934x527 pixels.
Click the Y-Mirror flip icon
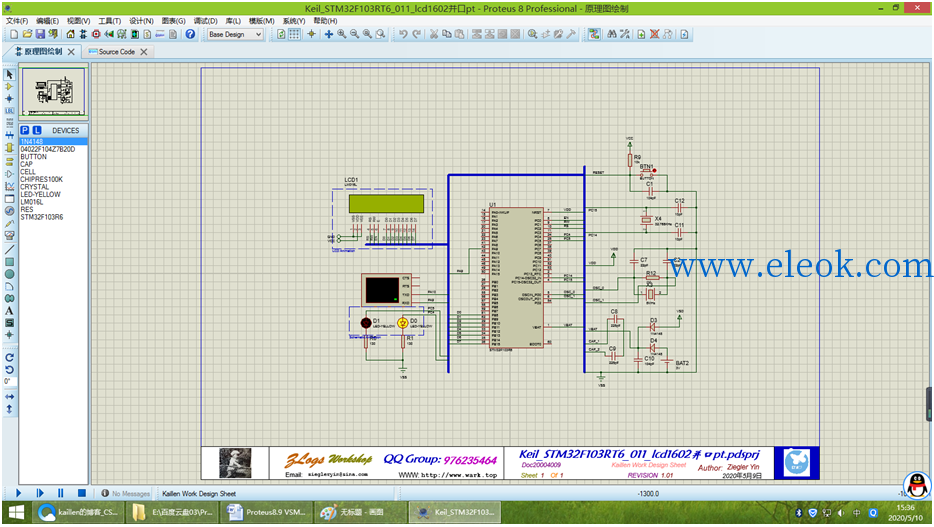(x=9, y=409)
